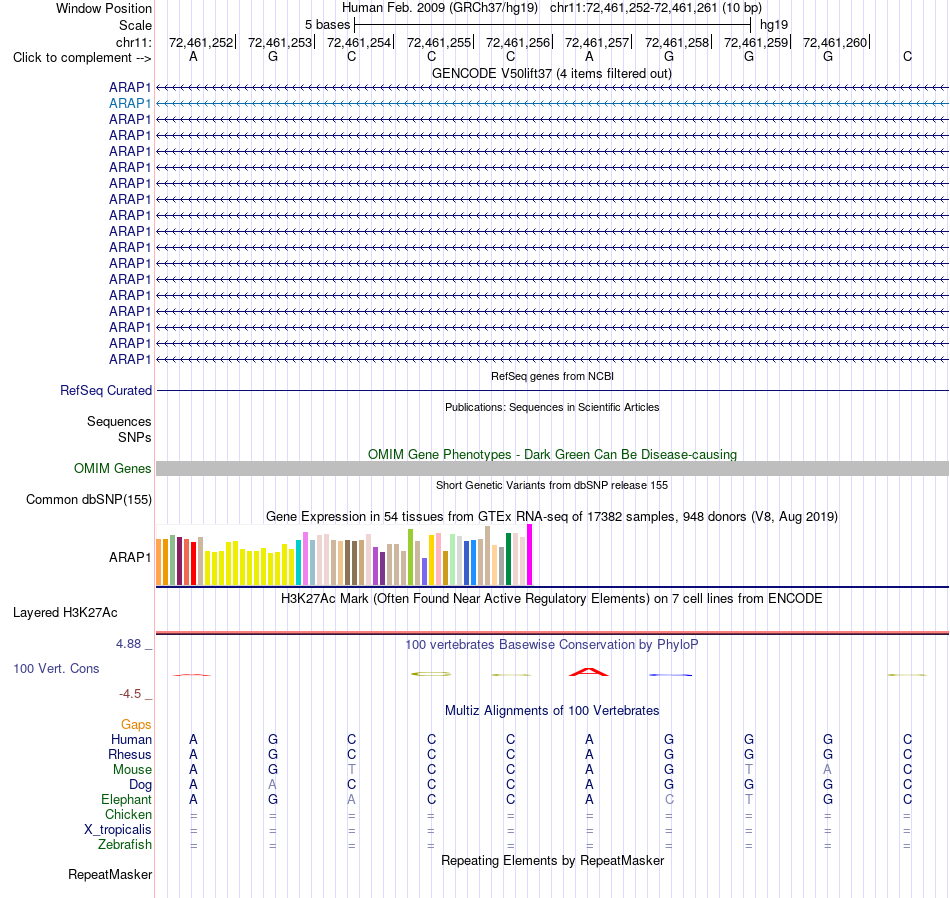Click the 'Sequences' track label
950x898 pixels.
pos(119,421)
